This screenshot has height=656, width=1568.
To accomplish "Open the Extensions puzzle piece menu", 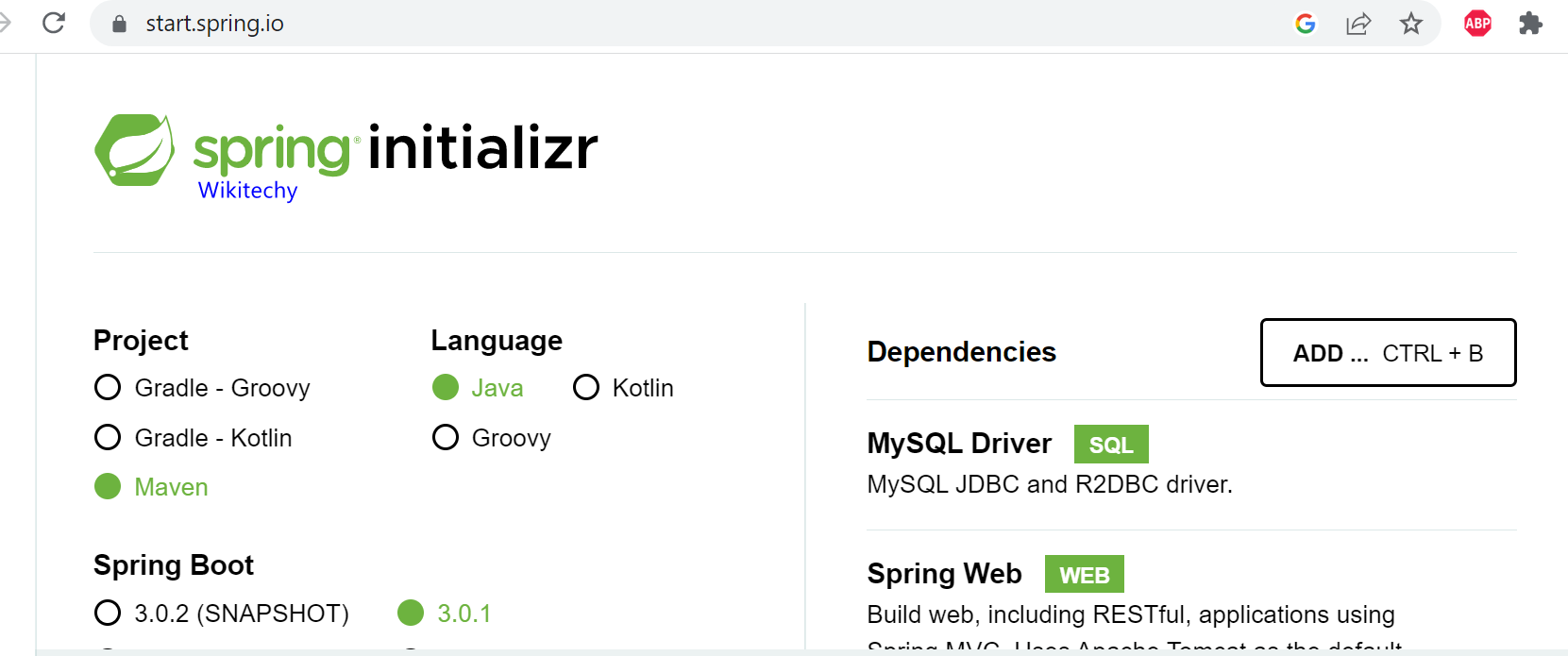I will pyautogui.click(x=1530, y=24).
